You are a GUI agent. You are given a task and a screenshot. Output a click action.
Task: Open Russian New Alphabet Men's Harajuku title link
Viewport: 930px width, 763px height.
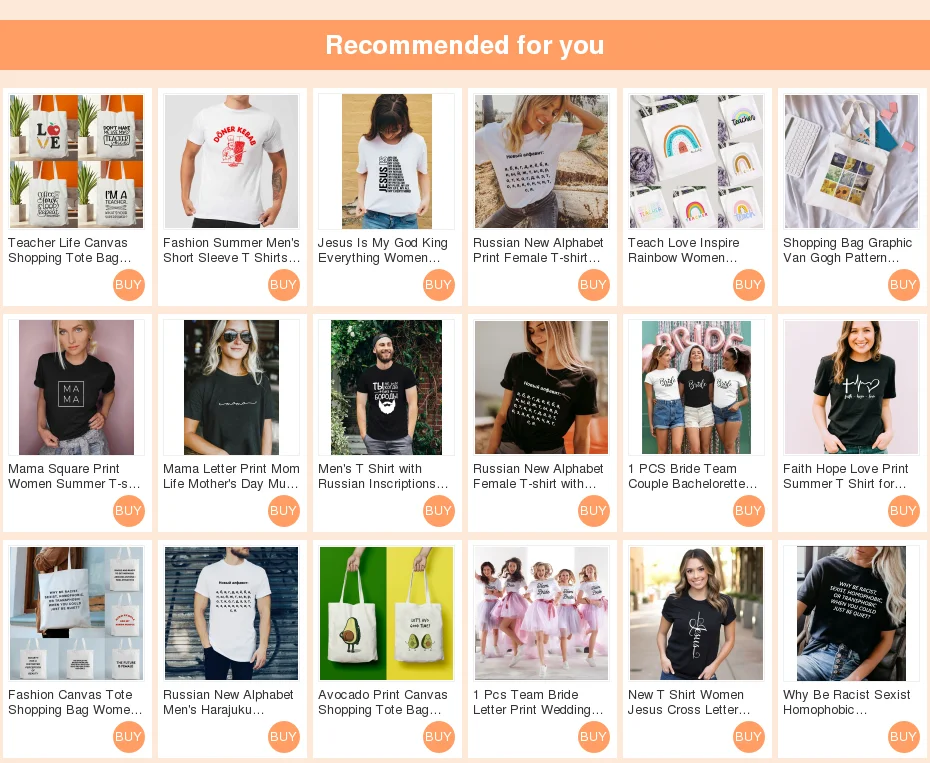pos(228,702)
